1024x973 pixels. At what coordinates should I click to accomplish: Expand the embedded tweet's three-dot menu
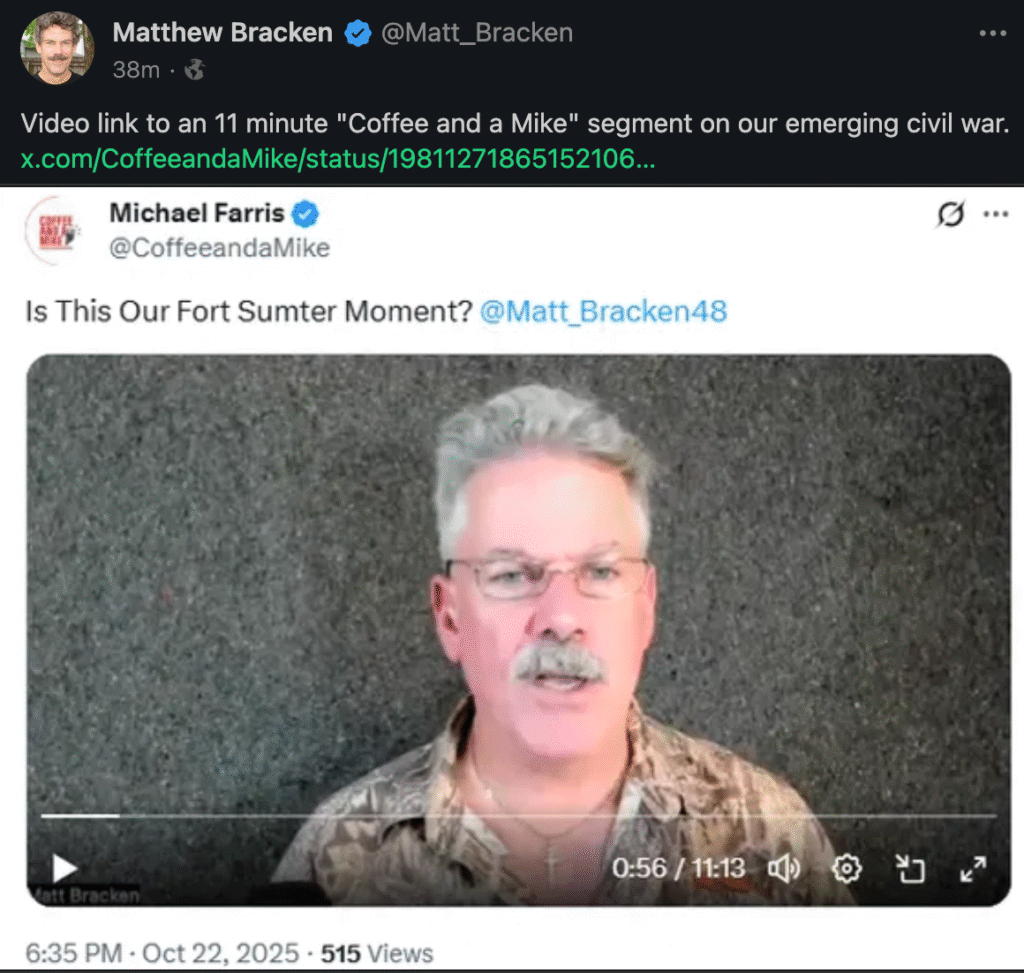point(995,214)
